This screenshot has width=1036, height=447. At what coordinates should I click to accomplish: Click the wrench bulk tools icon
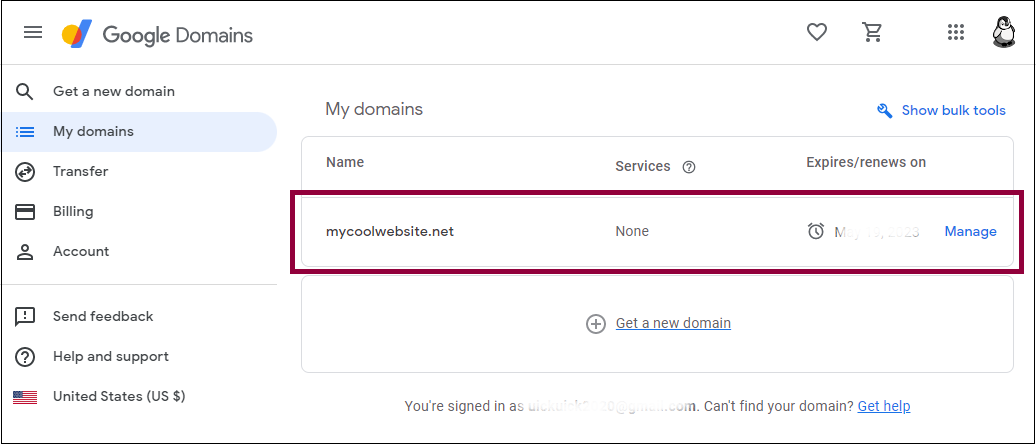885,110
